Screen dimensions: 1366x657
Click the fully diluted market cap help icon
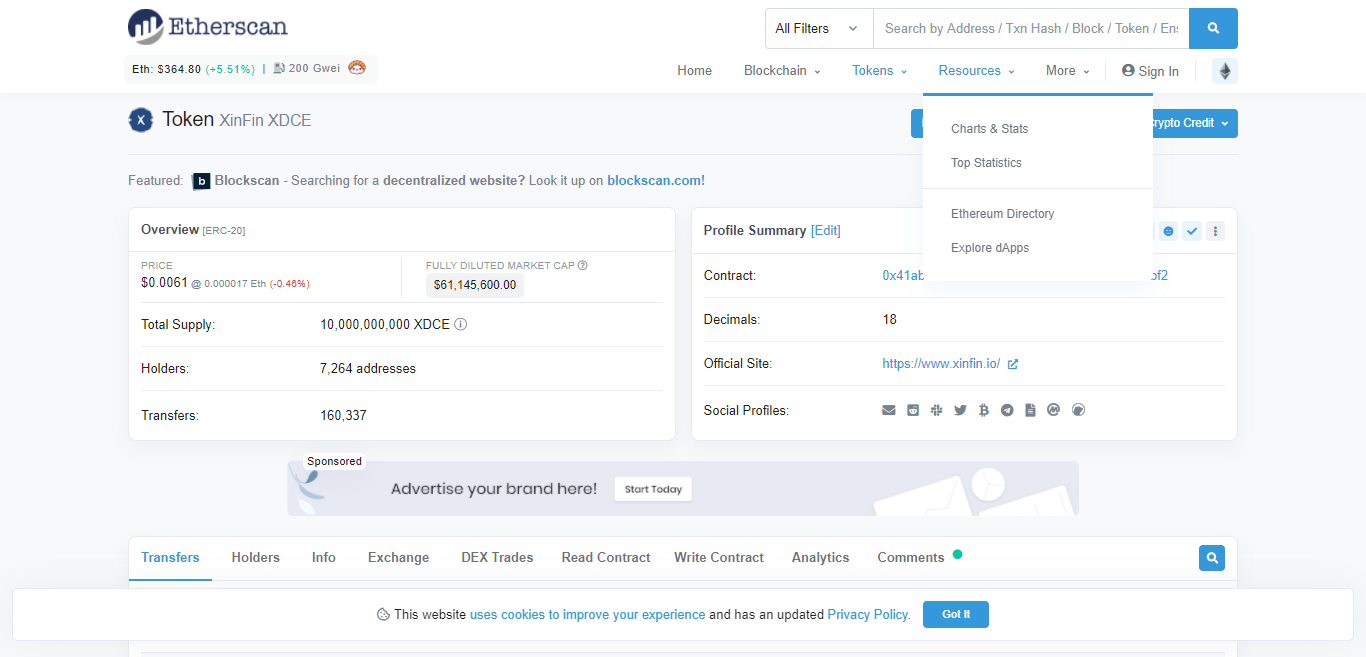tap(583, 266)
